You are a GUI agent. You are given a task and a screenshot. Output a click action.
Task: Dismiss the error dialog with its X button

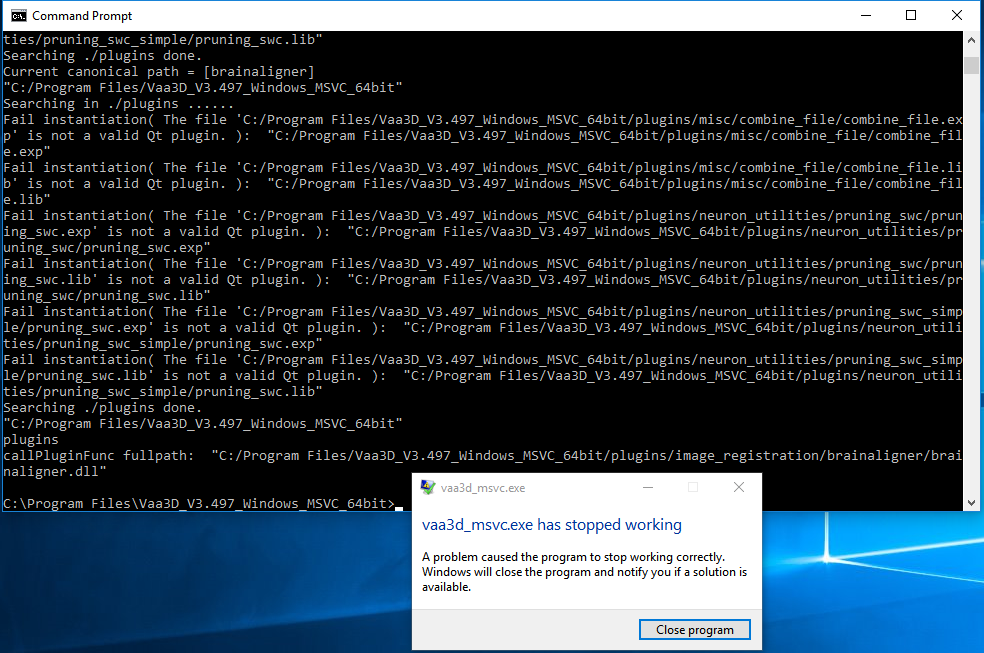tap(738, 488)
